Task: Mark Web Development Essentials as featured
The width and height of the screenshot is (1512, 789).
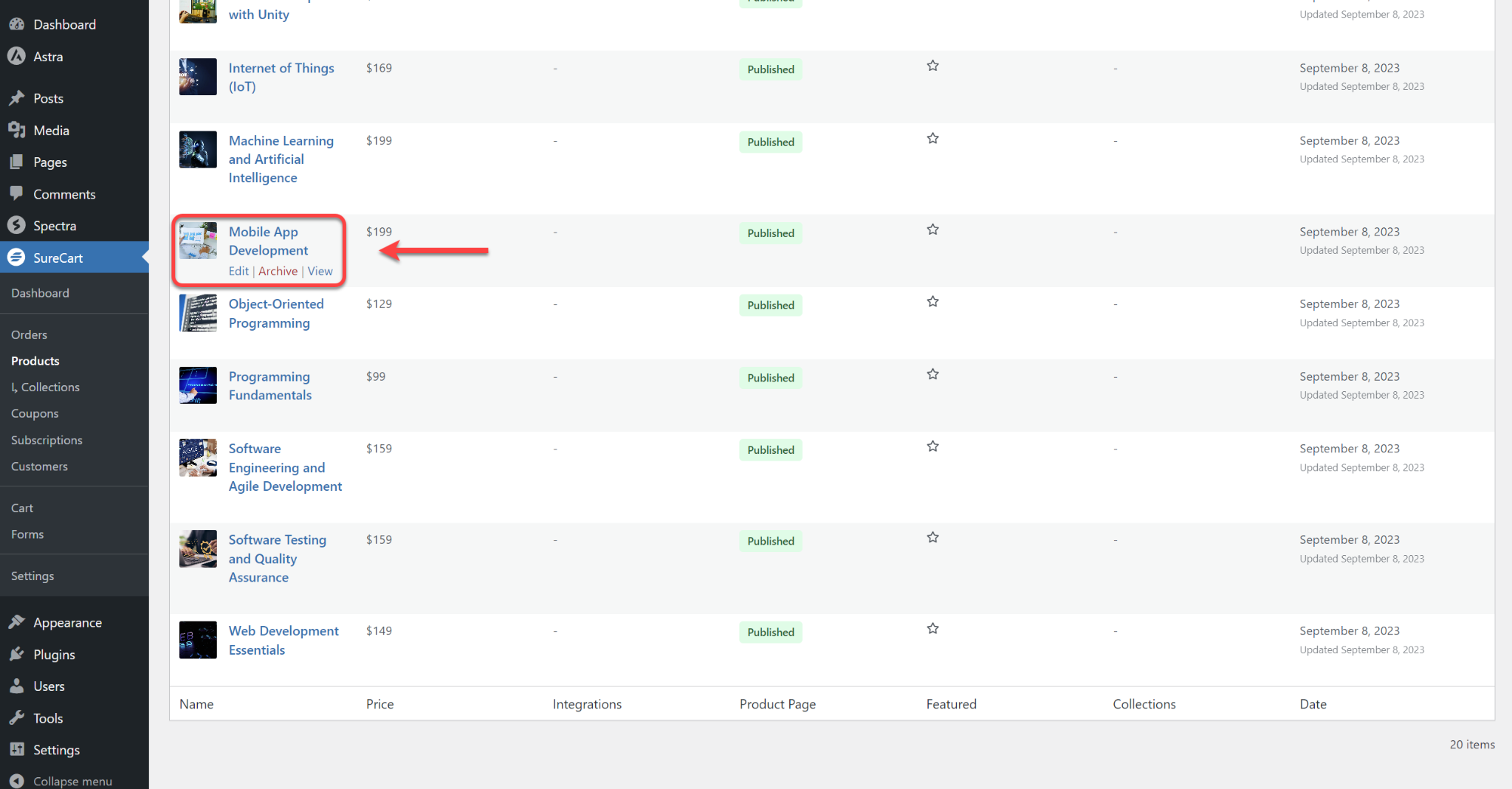Action: coord(932,629)
